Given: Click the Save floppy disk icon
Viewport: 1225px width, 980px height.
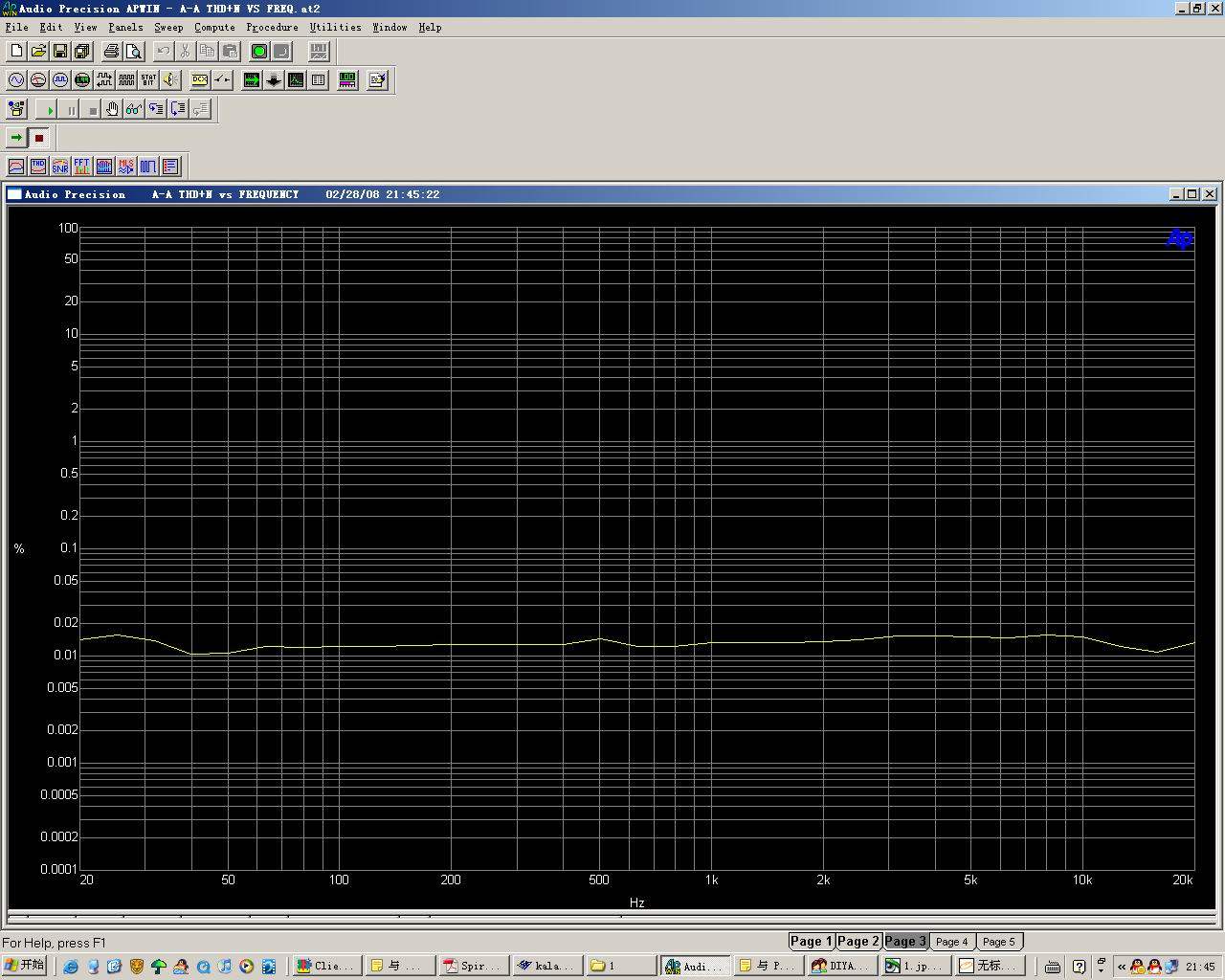Looking at the screenshot, I should (x=60, y=52).
